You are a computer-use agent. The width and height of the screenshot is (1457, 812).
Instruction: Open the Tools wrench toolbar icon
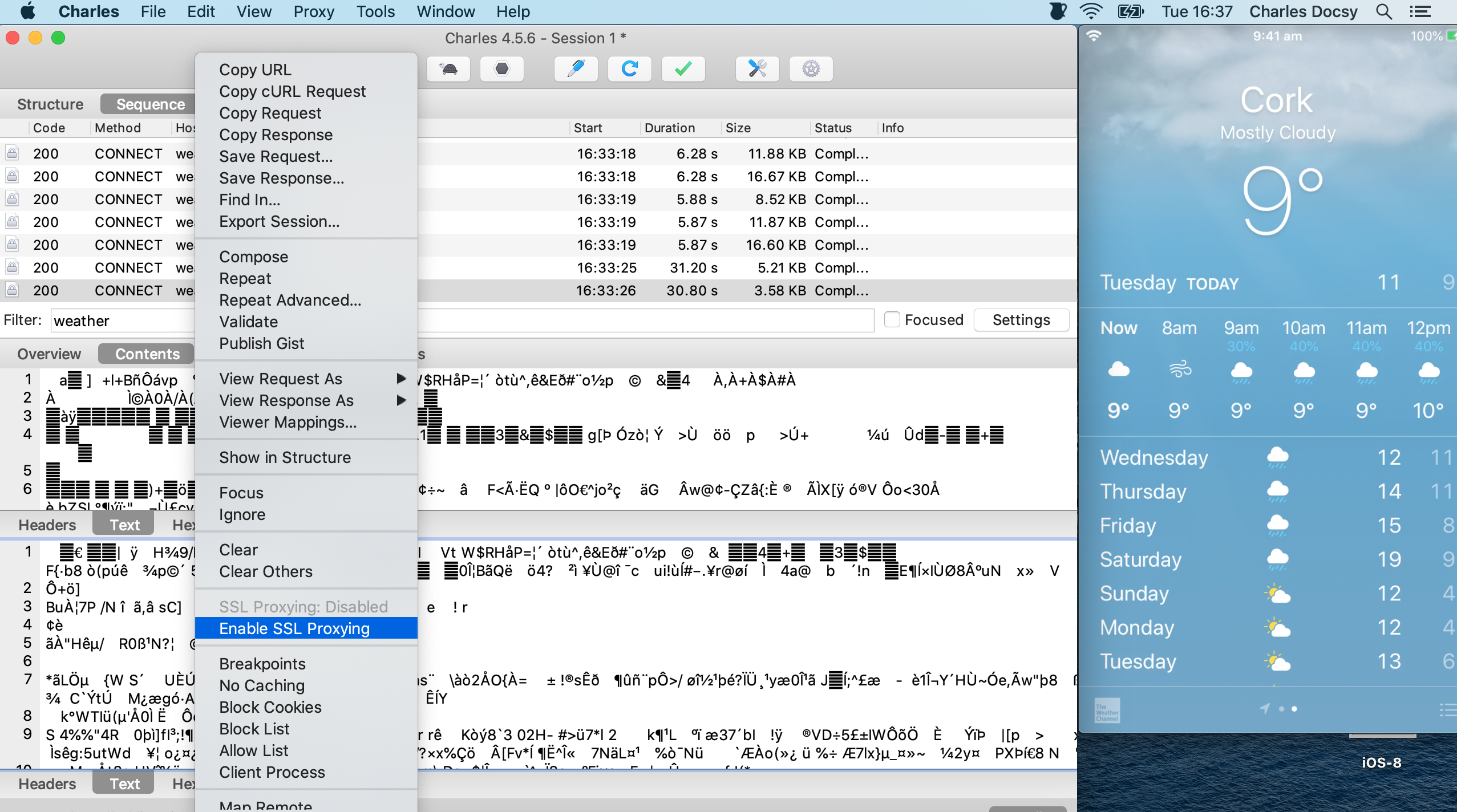757,69
